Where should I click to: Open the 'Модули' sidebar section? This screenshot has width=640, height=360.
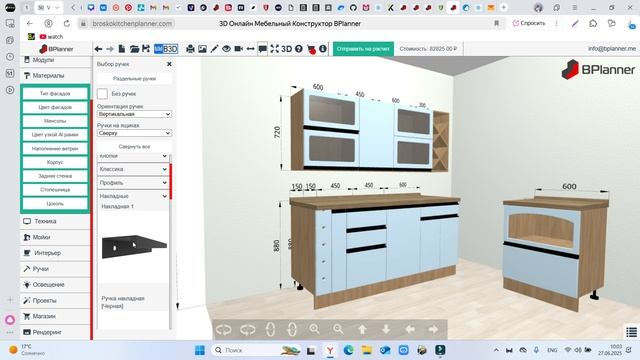56,60
